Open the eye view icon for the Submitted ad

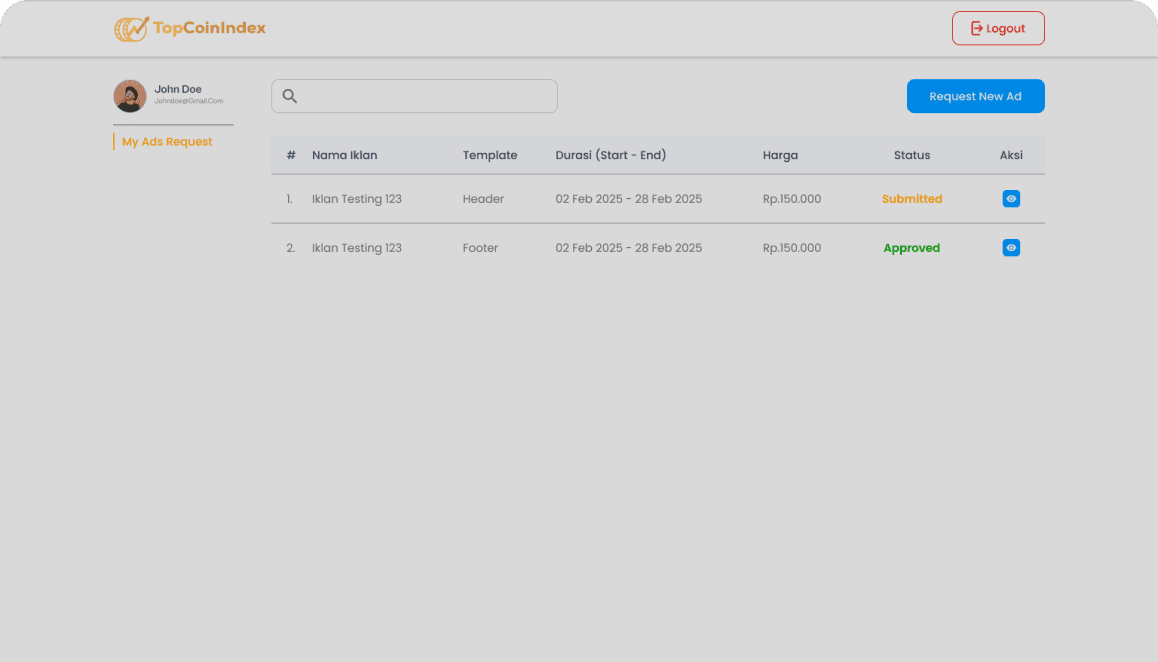pyautogui.click(x=1011, y=199)
